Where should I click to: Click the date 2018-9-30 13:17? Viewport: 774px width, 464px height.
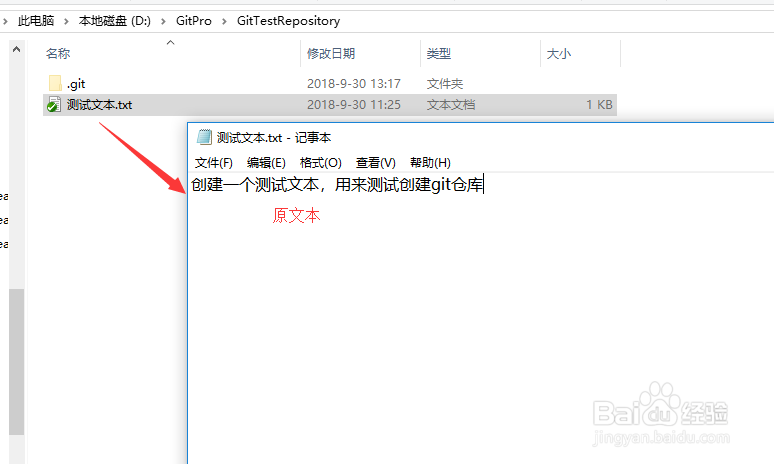click(353, 84)
